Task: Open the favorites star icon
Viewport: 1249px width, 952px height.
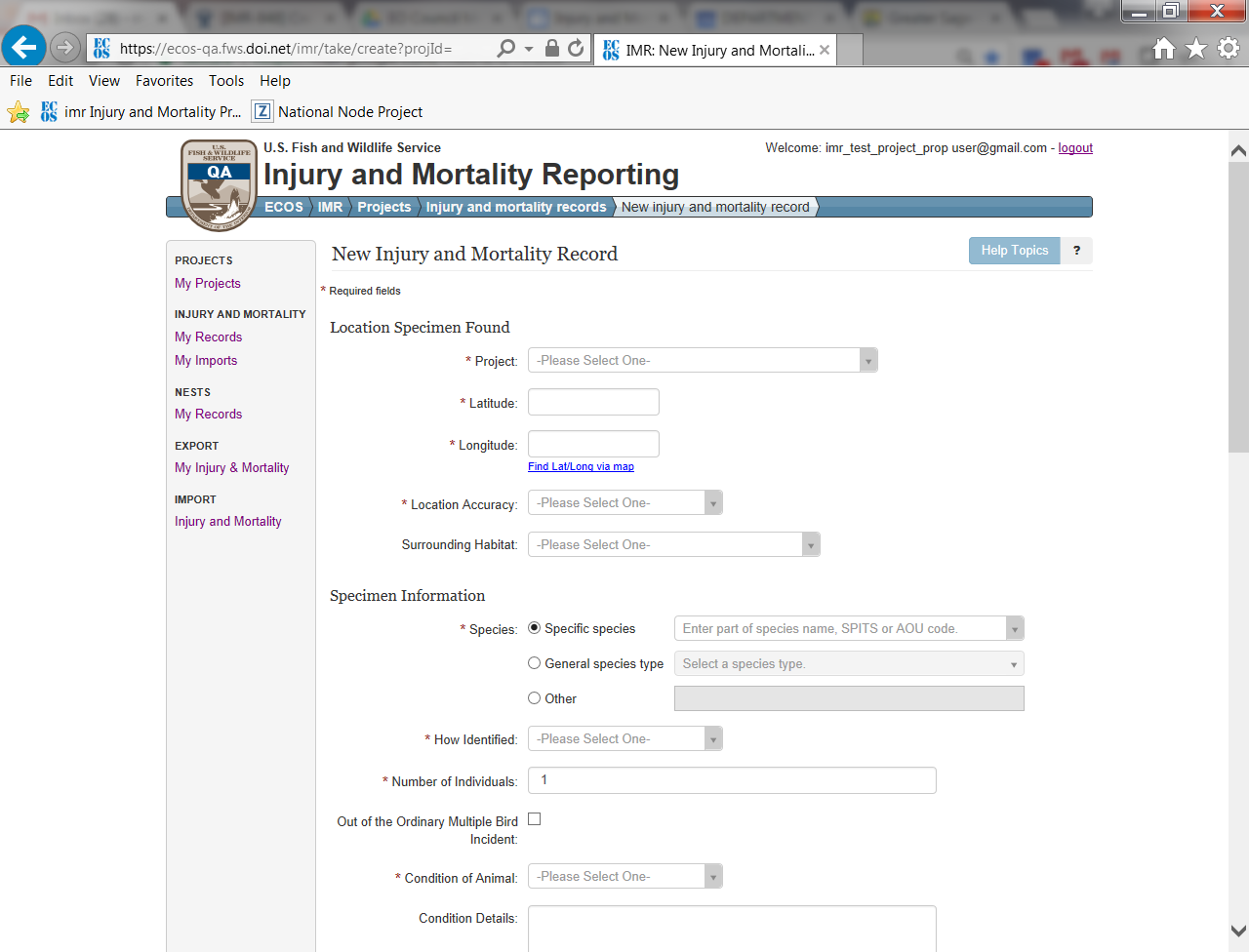Action: pos(1196,48)
